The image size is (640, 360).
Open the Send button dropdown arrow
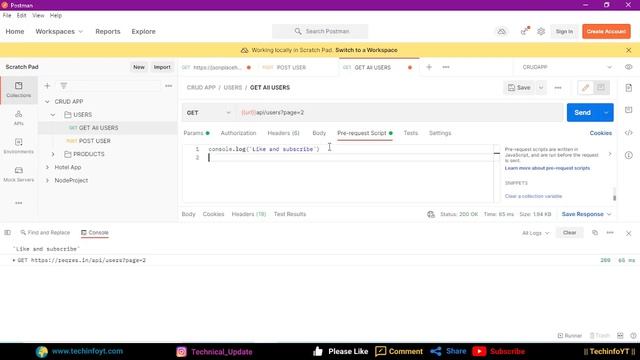[x=606, y=113]
